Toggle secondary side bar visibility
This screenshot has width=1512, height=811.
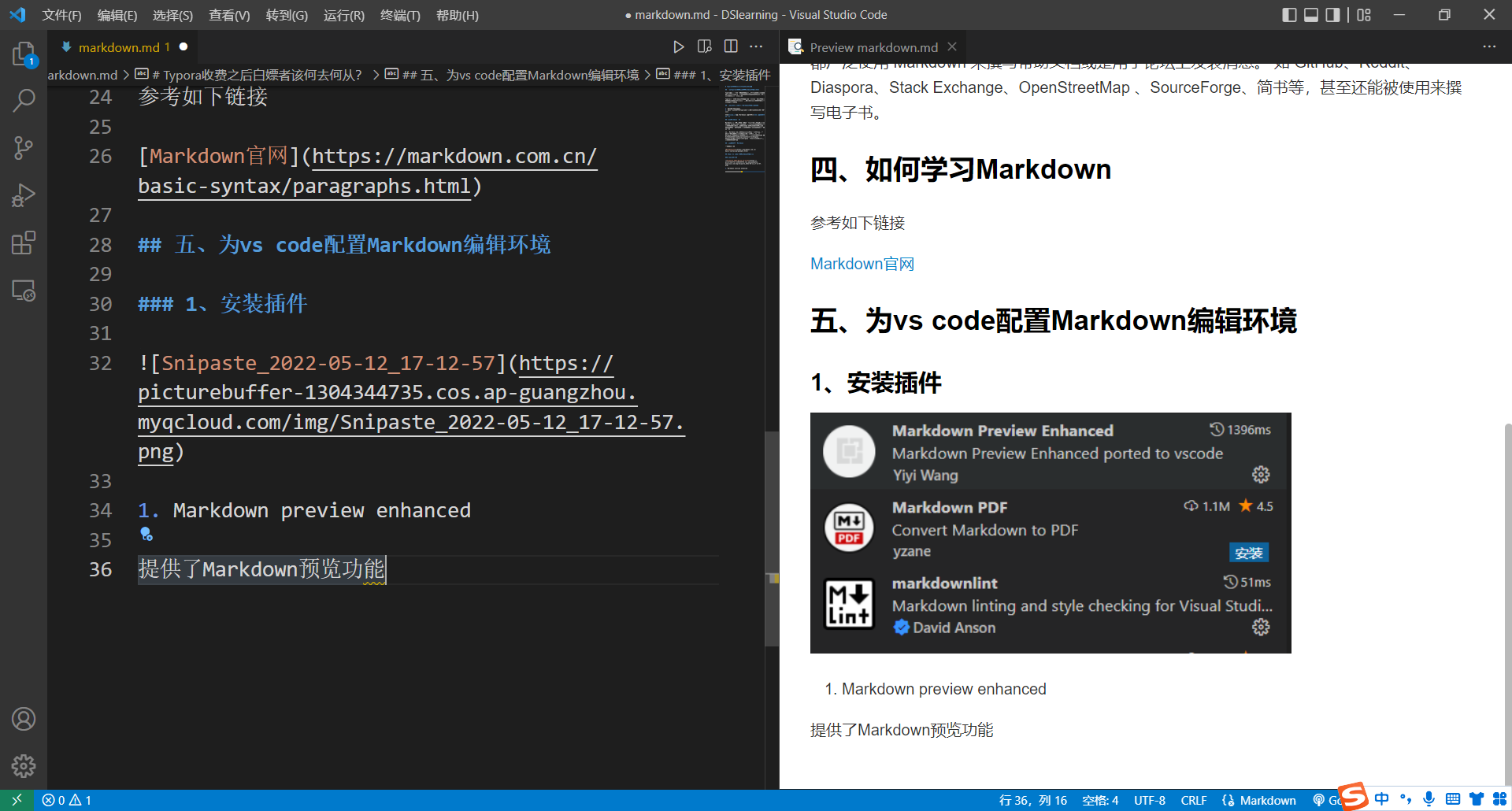[x=1332, y=15]
